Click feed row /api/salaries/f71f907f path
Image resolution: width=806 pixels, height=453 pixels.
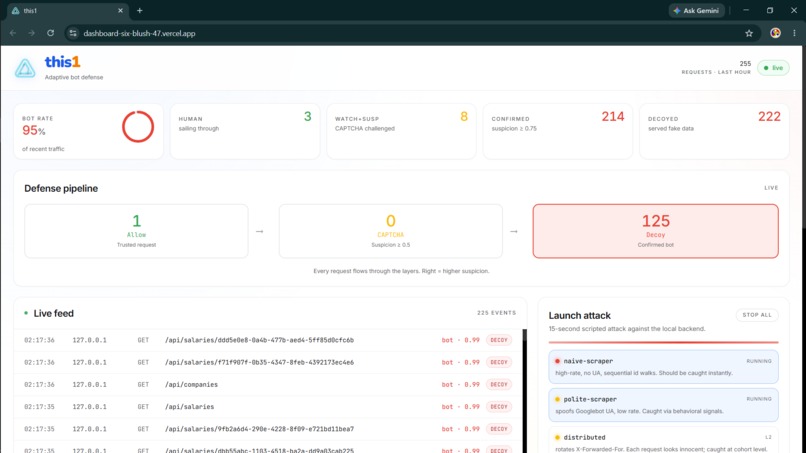coord(259,362)
